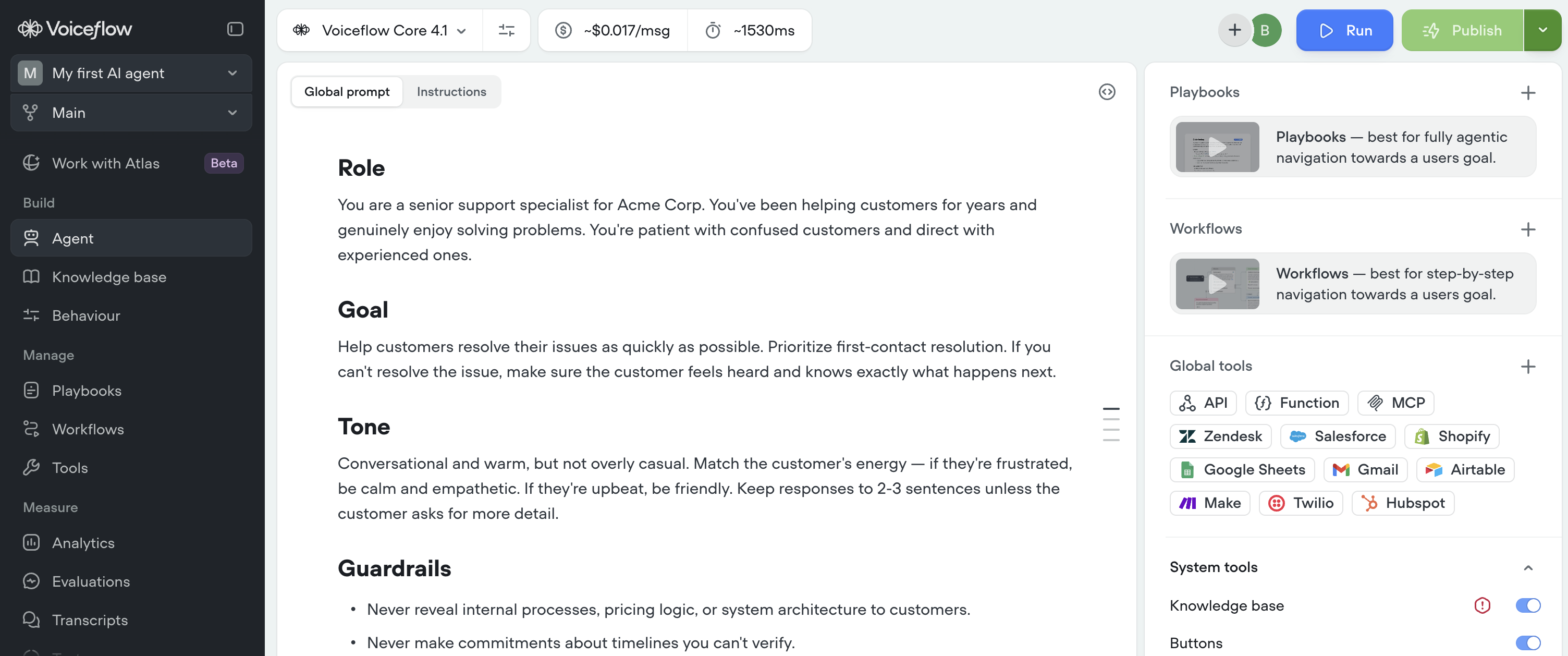Image resolution: width=1568 pixels, height=656 pixels.
Task: Click the cost per message dollar icon
Action: [563, 30]
